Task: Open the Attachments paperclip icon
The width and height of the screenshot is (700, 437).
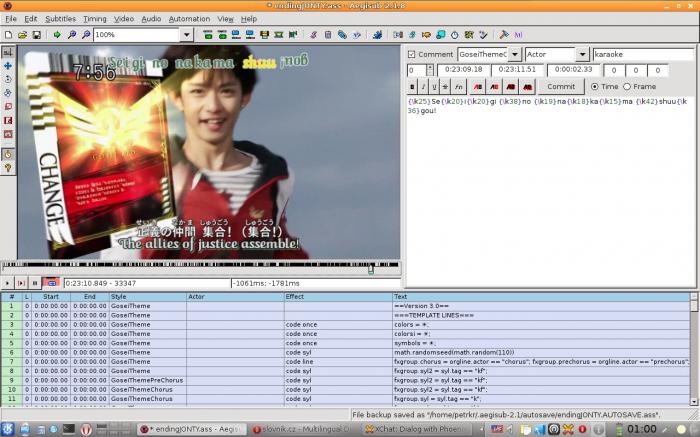Action: (x=342, y=34)
